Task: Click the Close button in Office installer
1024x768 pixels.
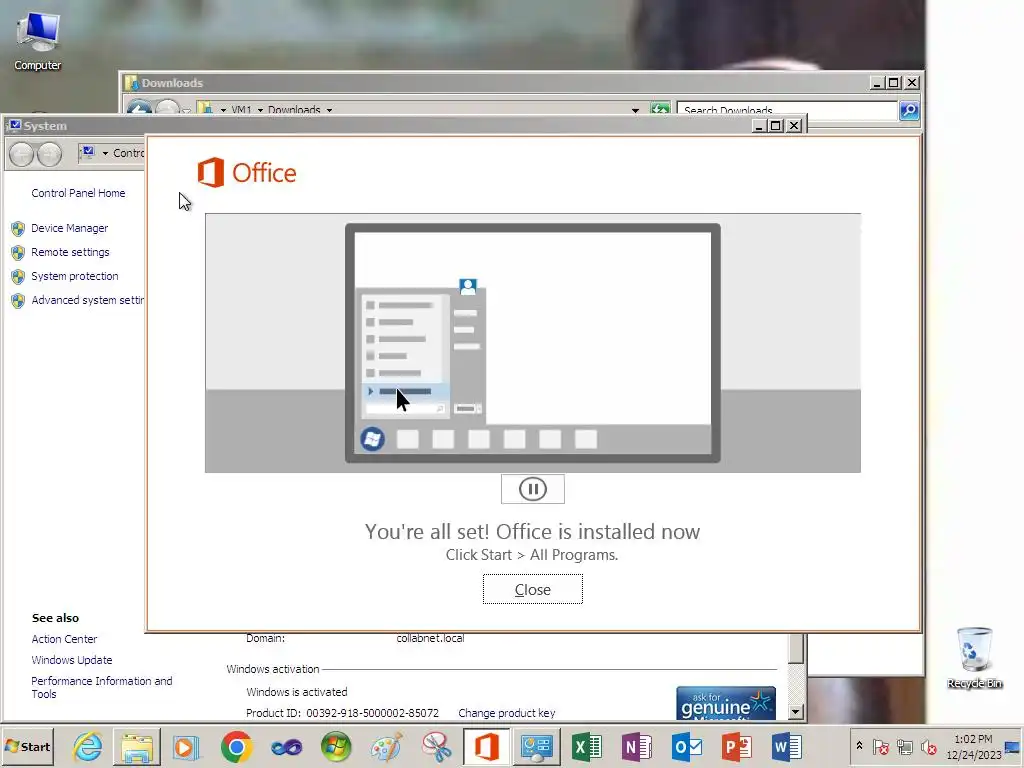Action: point(532,589)
